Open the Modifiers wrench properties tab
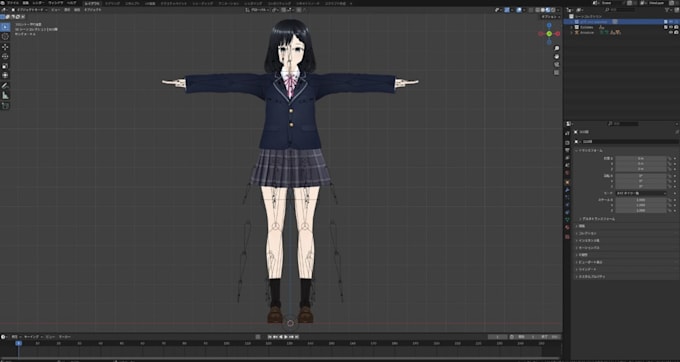The height and width of the screenshot is (362, 680). tap(567, 190)
